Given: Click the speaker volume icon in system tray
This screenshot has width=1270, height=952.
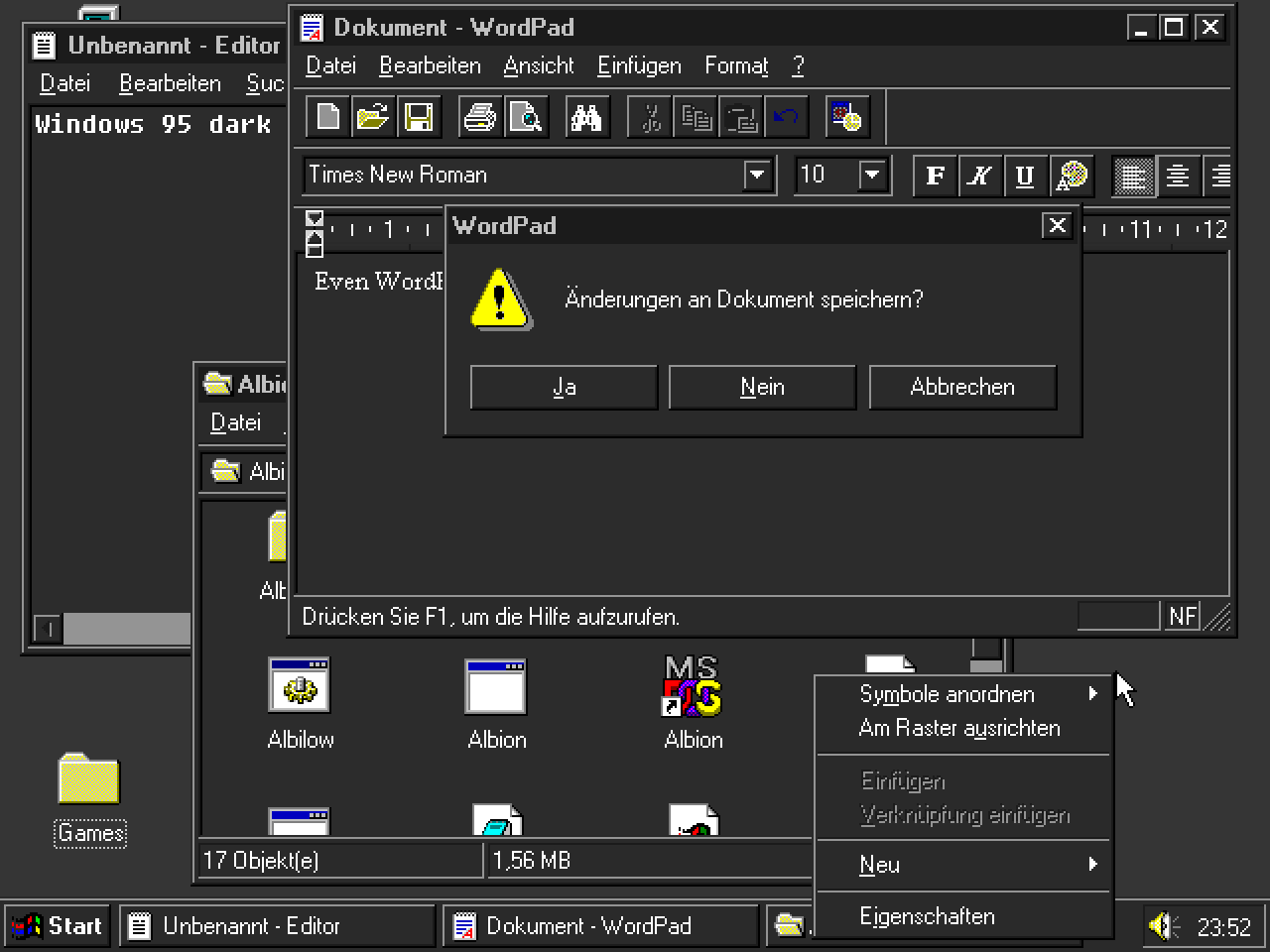Looking at the screenshot, I should pos(1164,926).
